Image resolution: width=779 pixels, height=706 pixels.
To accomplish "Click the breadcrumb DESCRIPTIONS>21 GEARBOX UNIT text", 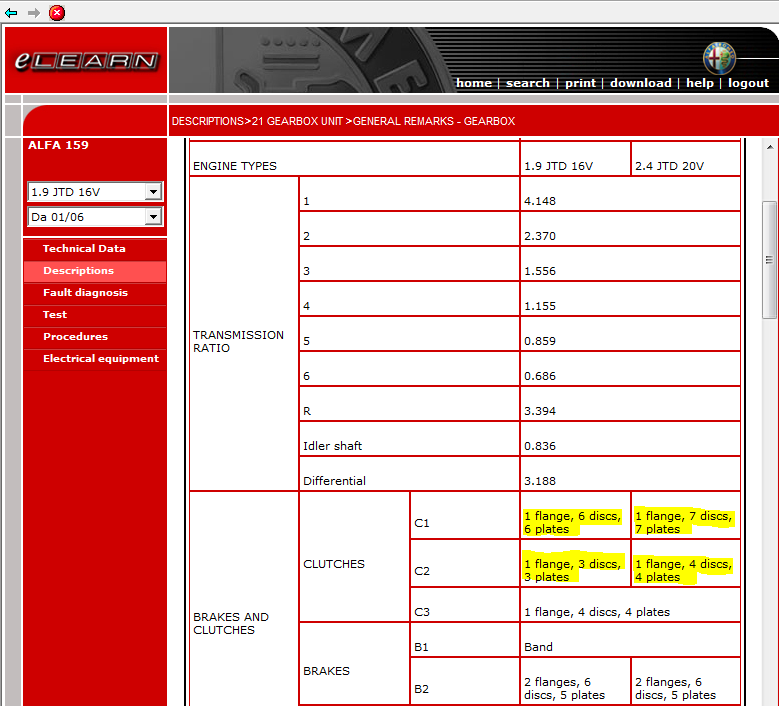I will point(257,121).
